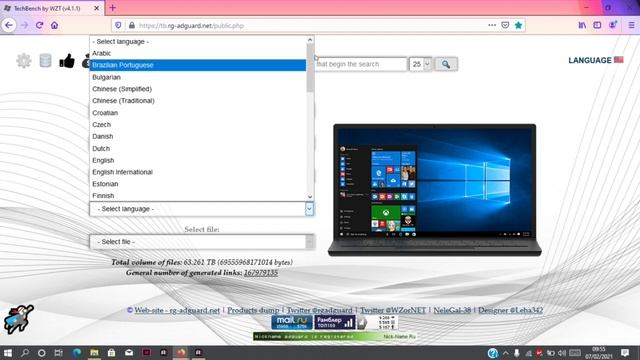Open Firefox library icon

tap(582, 25)
